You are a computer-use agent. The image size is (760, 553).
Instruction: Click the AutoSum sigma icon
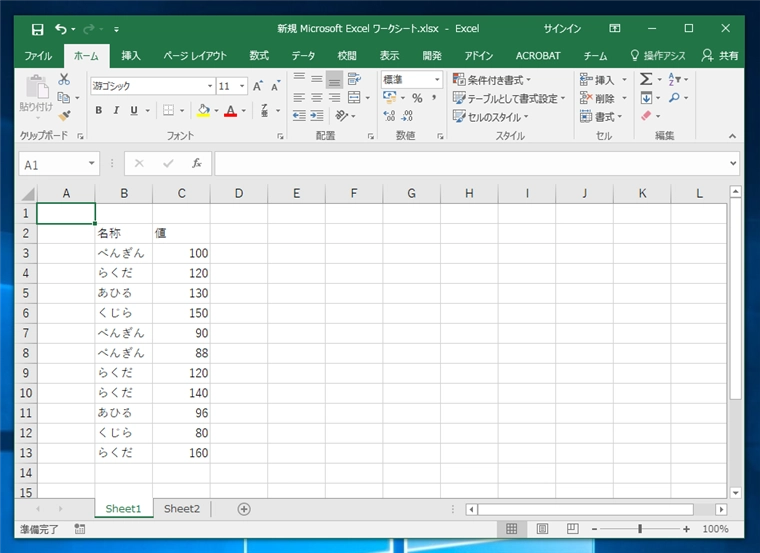[646, 79]
